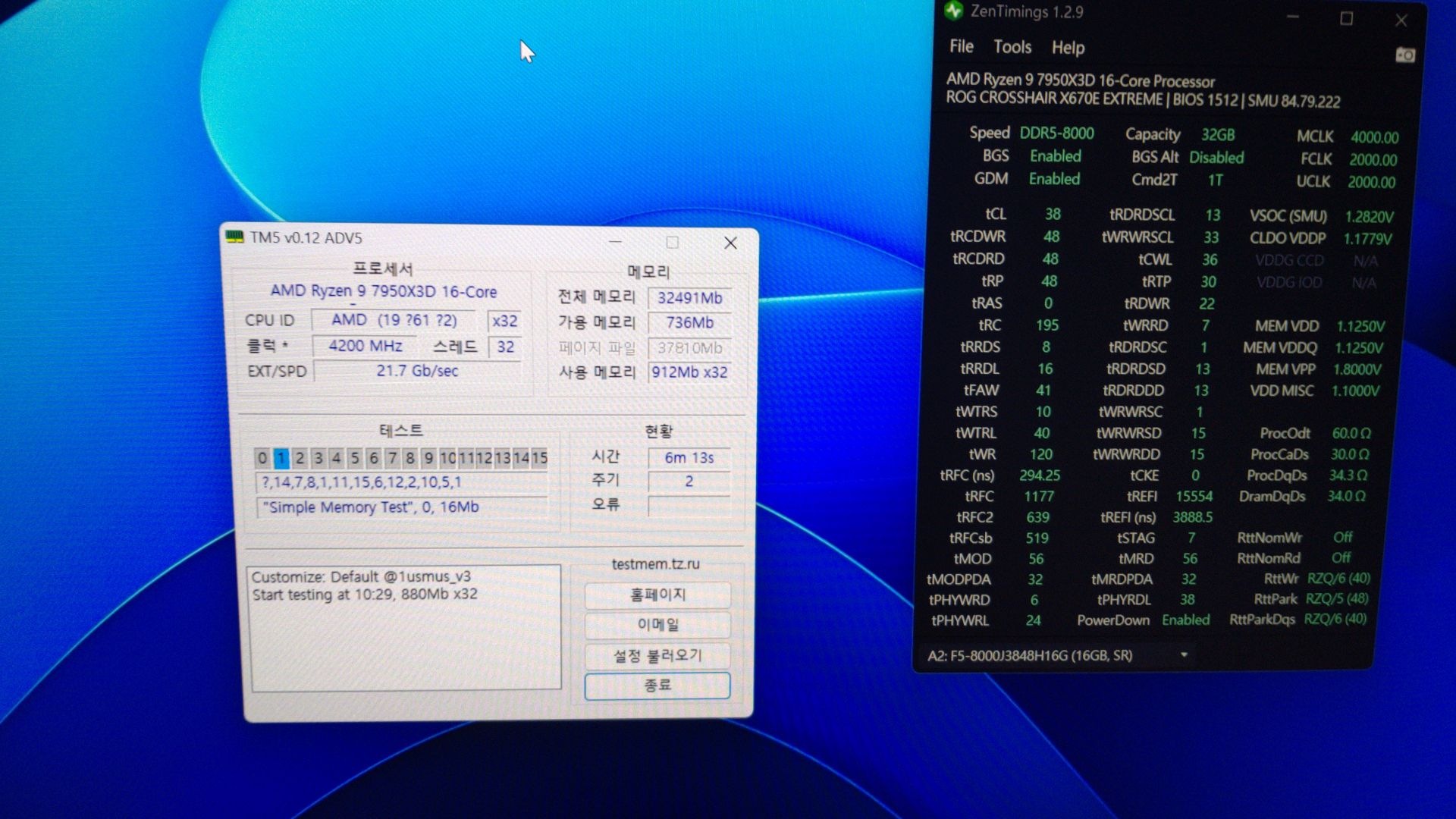Click the PowerDown Enabled value

tap(1185, 620)
